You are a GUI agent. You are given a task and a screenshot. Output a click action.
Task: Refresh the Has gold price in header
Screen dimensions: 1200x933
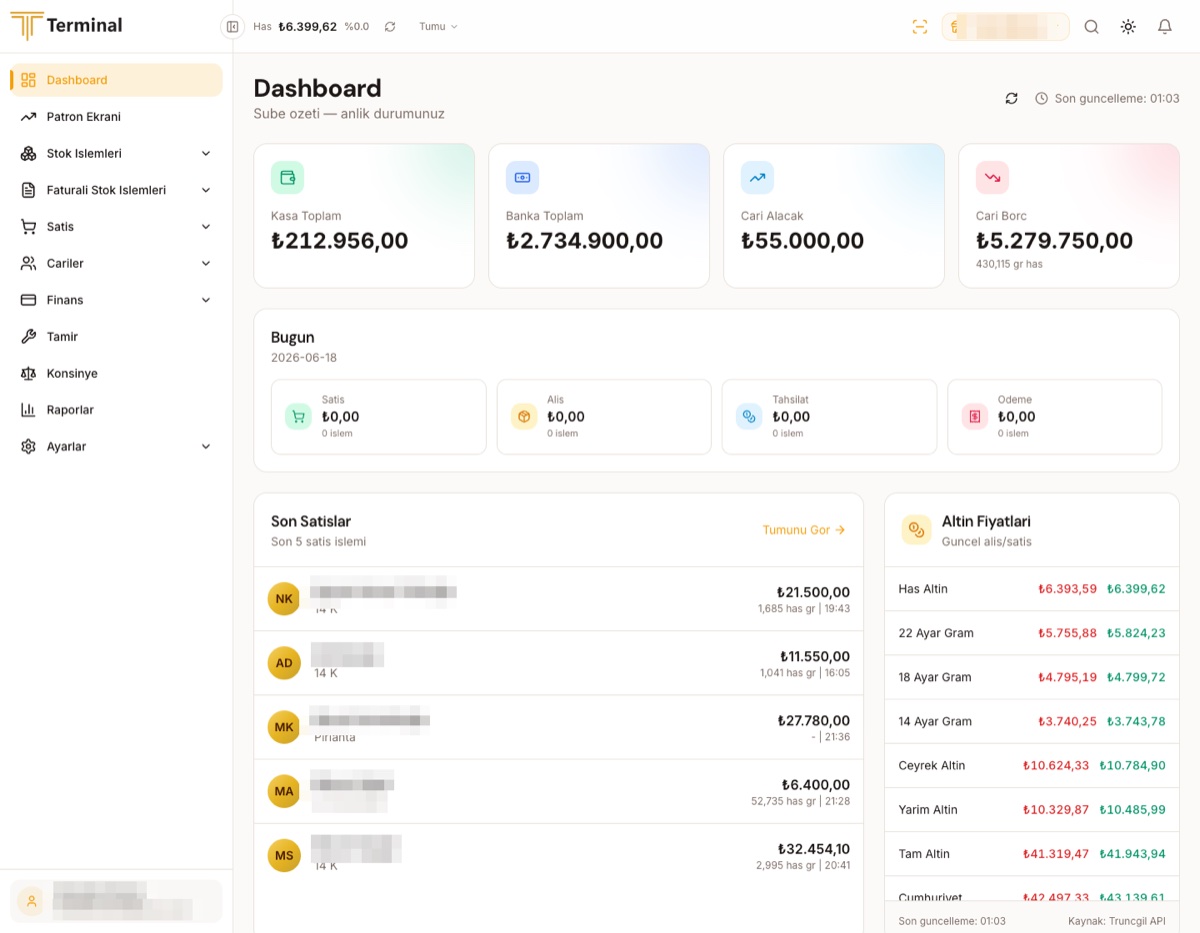click(390, 27)
